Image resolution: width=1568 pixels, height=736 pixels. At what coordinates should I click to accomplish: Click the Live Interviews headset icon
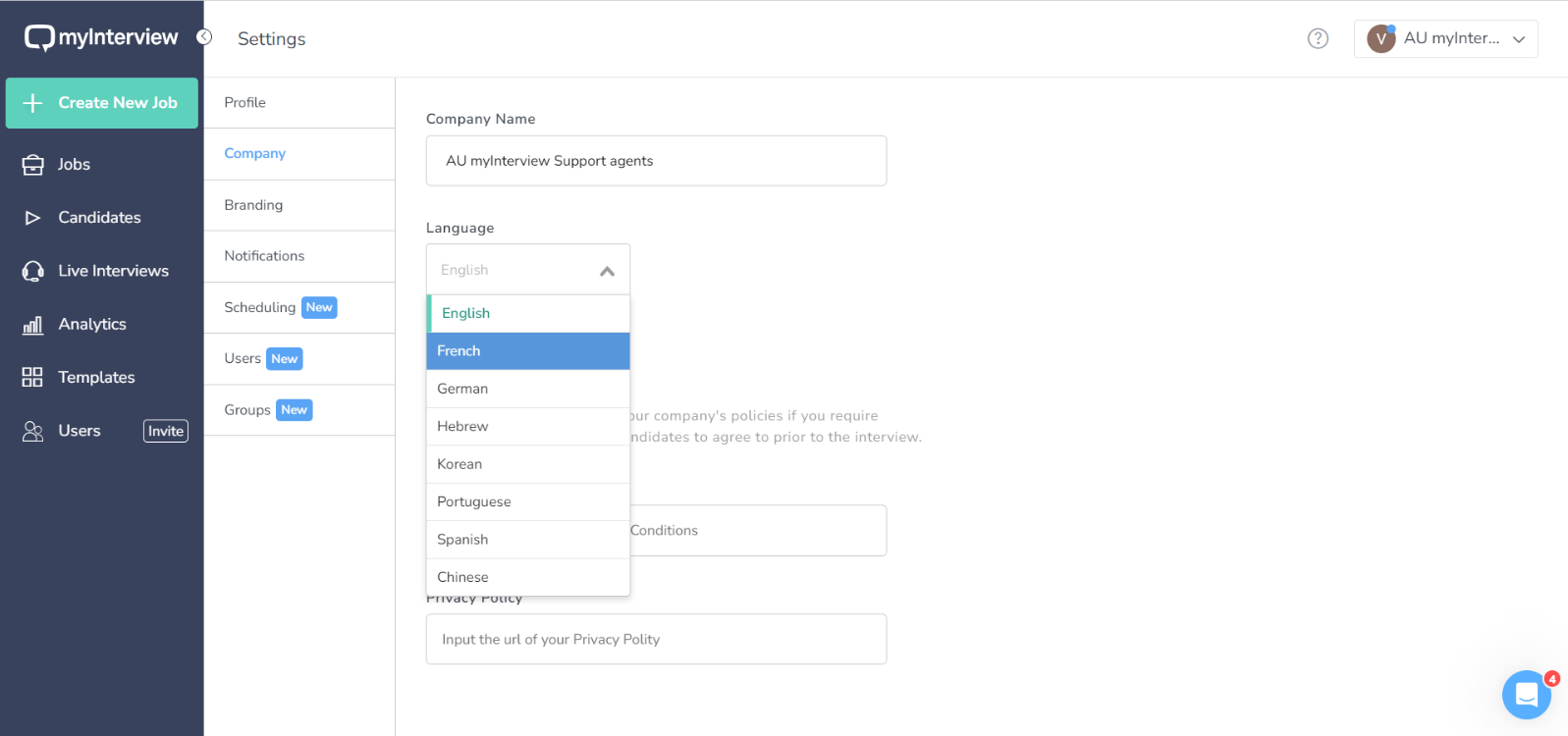point(32,271)
